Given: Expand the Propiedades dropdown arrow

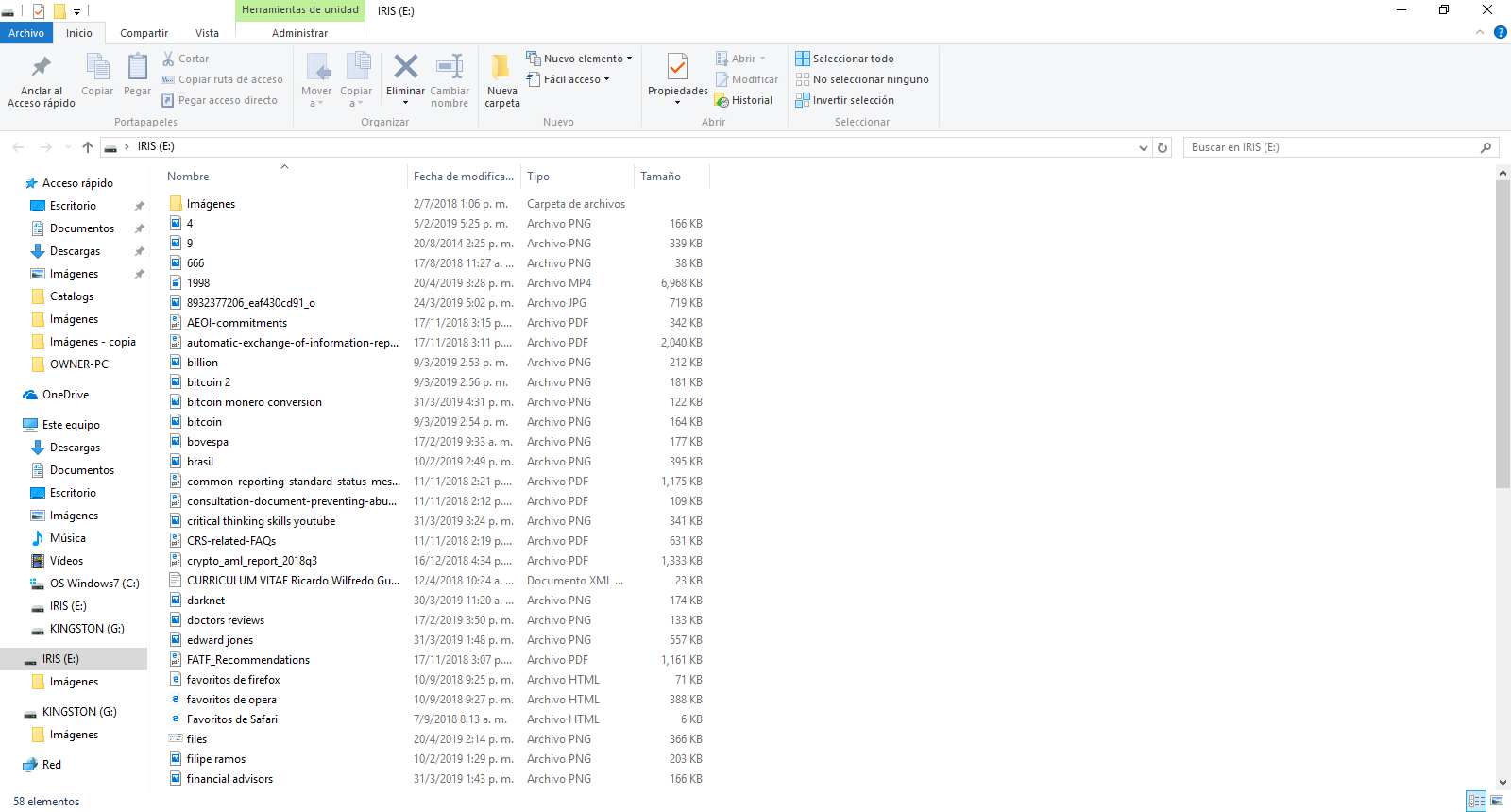Looking at the screenshot, I should [677, 102].
